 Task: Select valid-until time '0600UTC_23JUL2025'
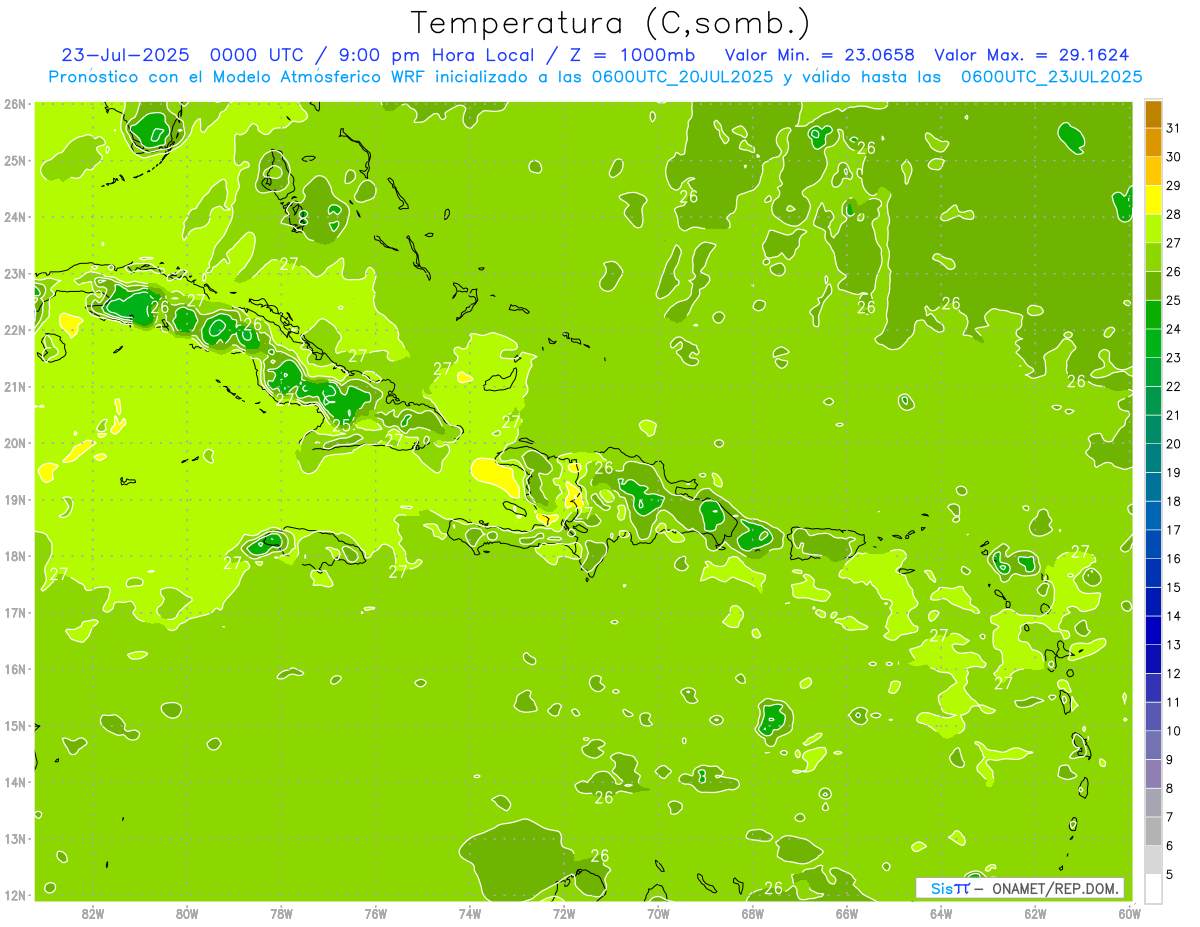pyautogui.click(x=1051, y=77)
